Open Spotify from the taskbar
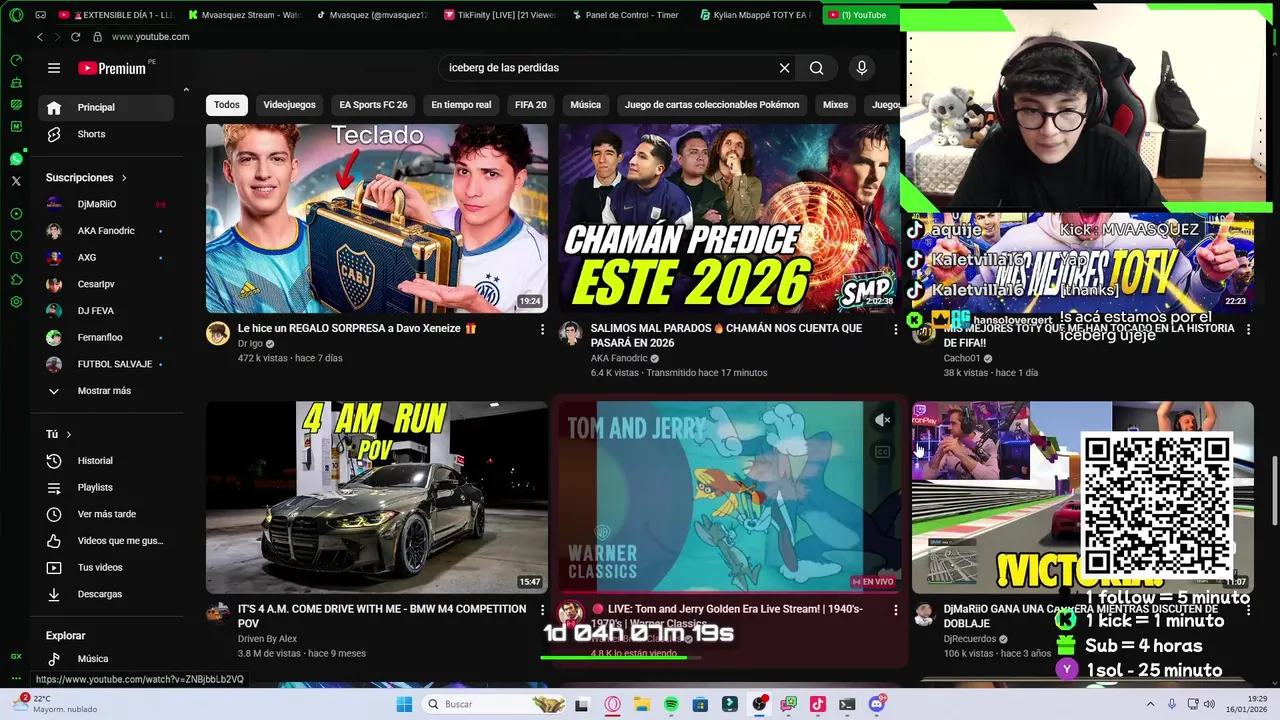The width and height of the screenshot is (1280, 720). (x=671, y=704)
